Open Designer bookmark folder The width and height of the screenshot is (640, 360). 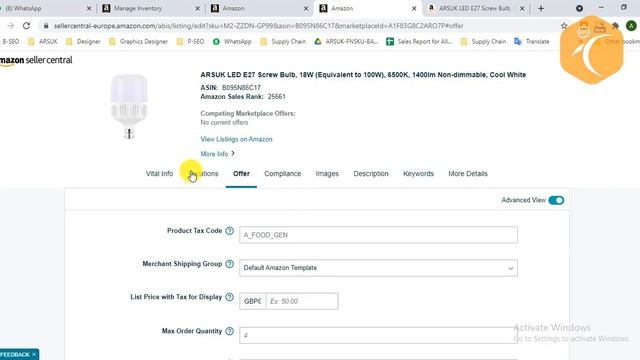pyautogui.click(x=83, y=42)
